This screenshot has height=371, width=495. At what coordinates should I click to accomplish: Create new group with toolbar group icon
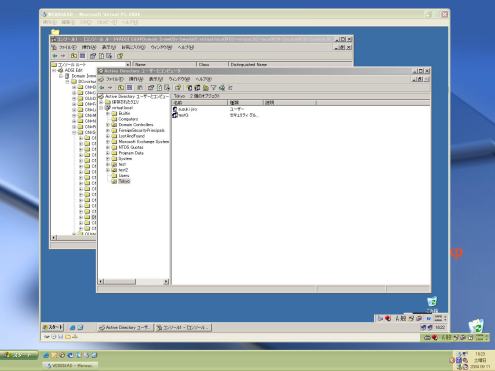(x=197, y=88)
